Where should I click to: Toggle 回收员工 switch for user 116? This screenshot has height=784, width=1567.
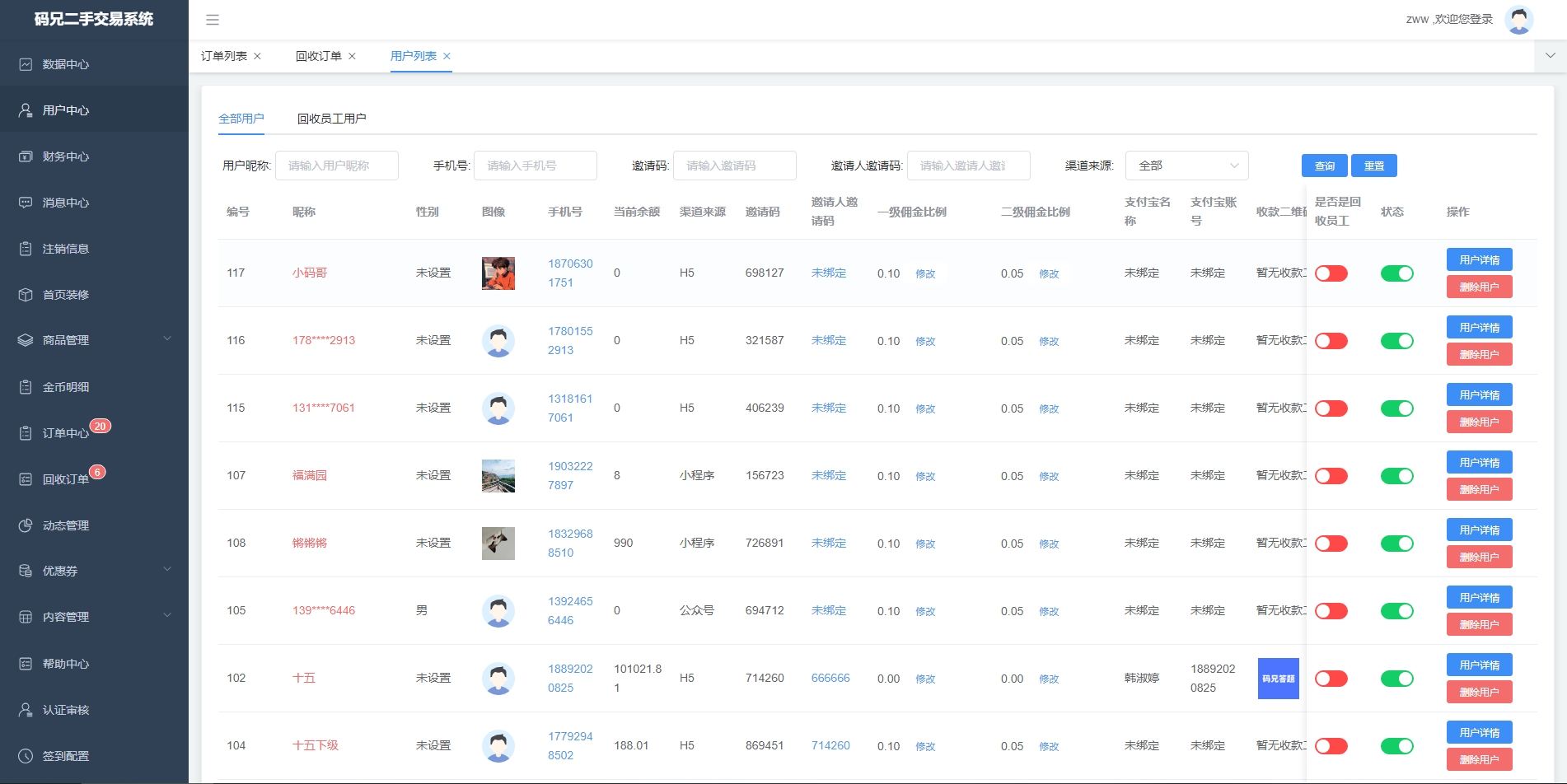tap(1331, 341)
